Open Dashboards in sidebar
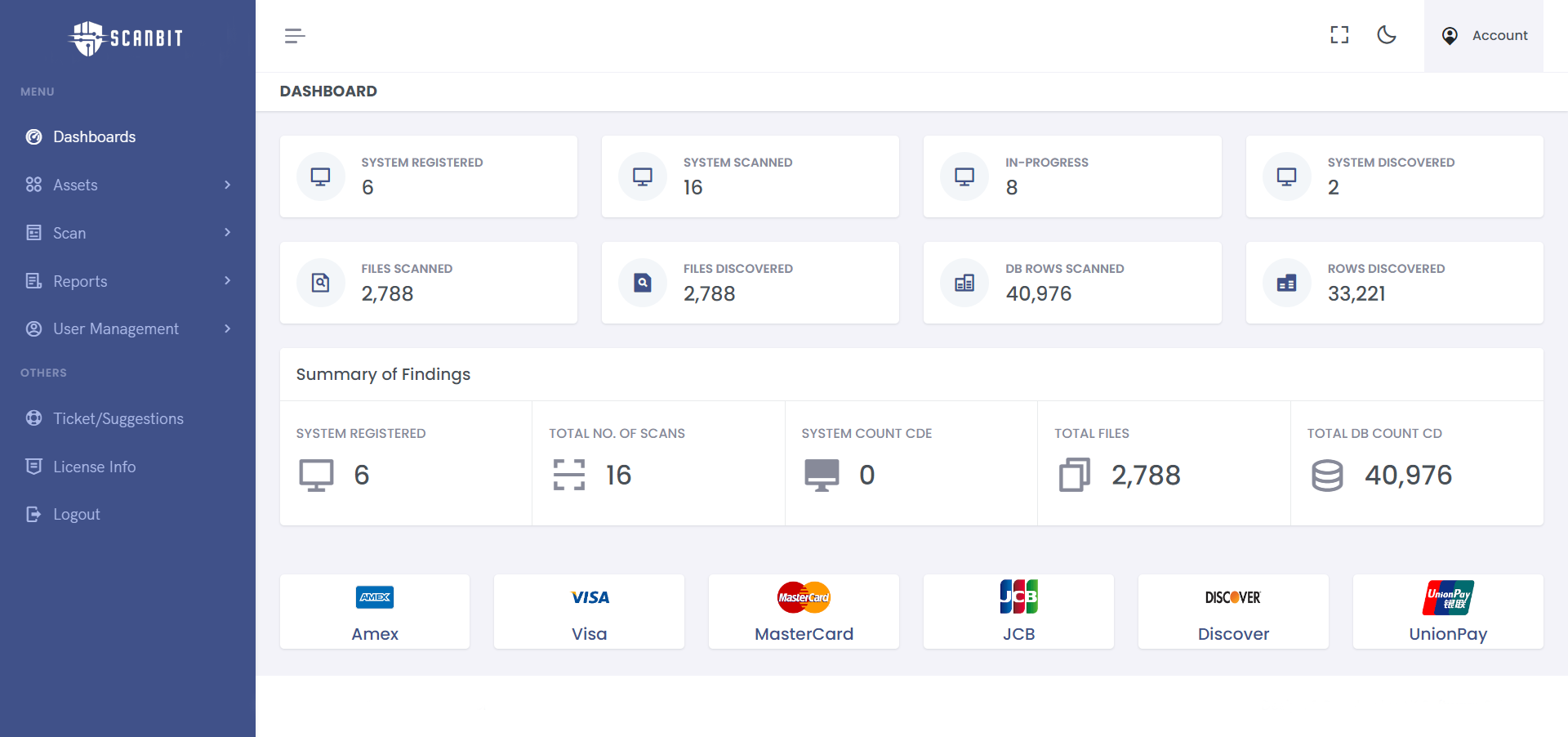 [94, 136]
